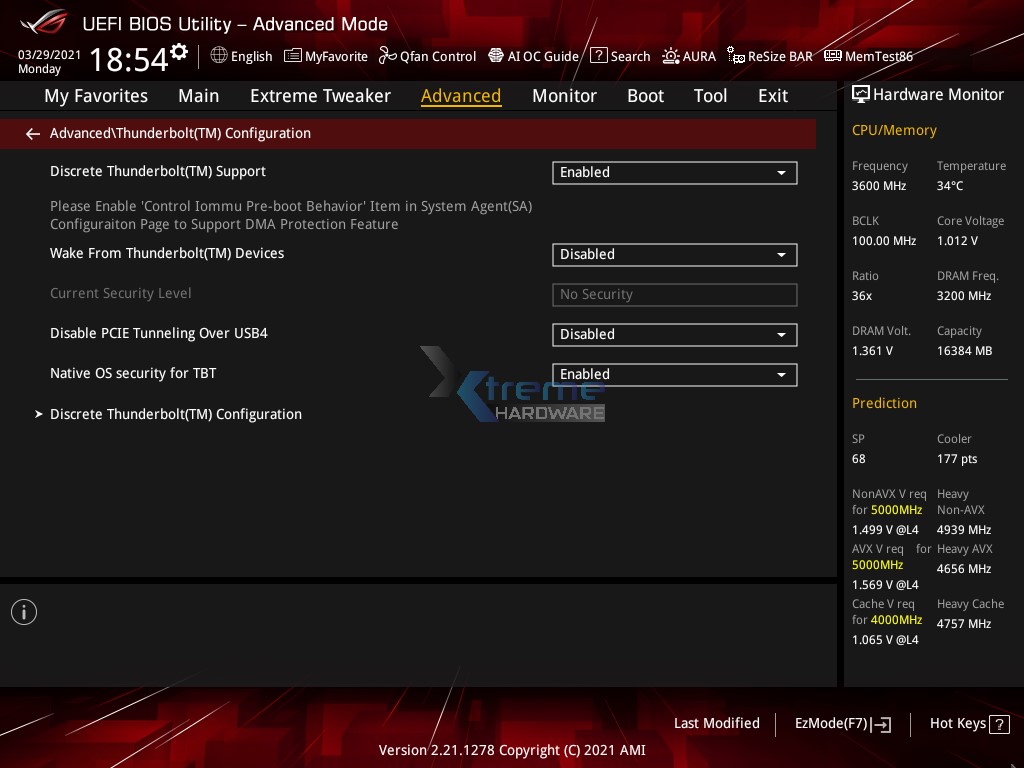Switch to the Extreme Tweaker tab
Viewport: 1024px width, 768px height.
click(320, 96)
